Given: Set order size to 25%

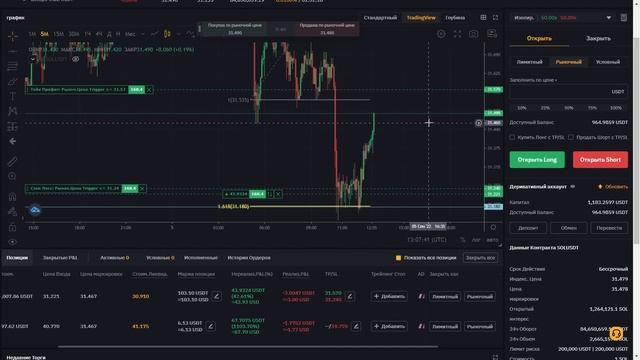Looking at the screenshot, I should pyautogui.click(x=545, y=108).
